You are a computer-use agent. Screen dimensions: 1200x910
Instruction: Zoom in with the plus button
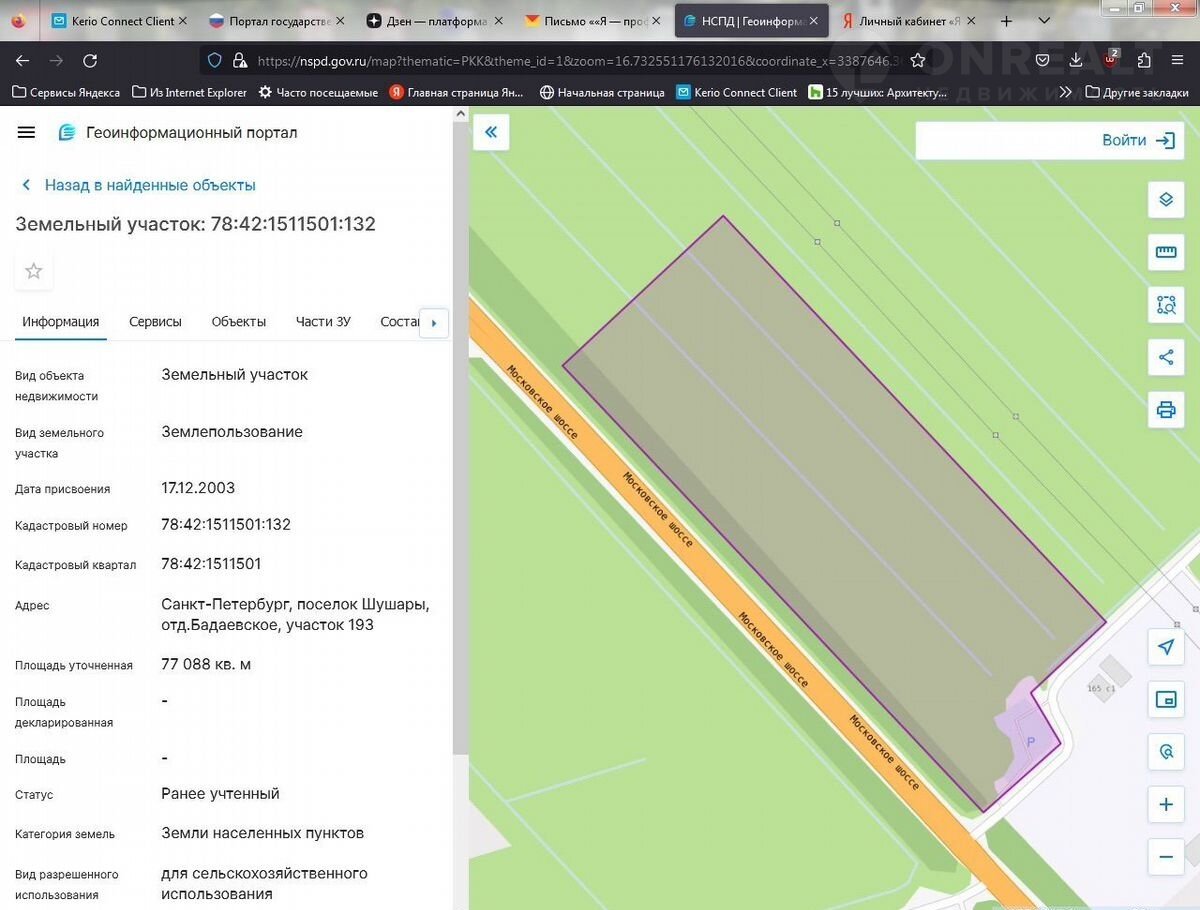[x=1165, y=804]
